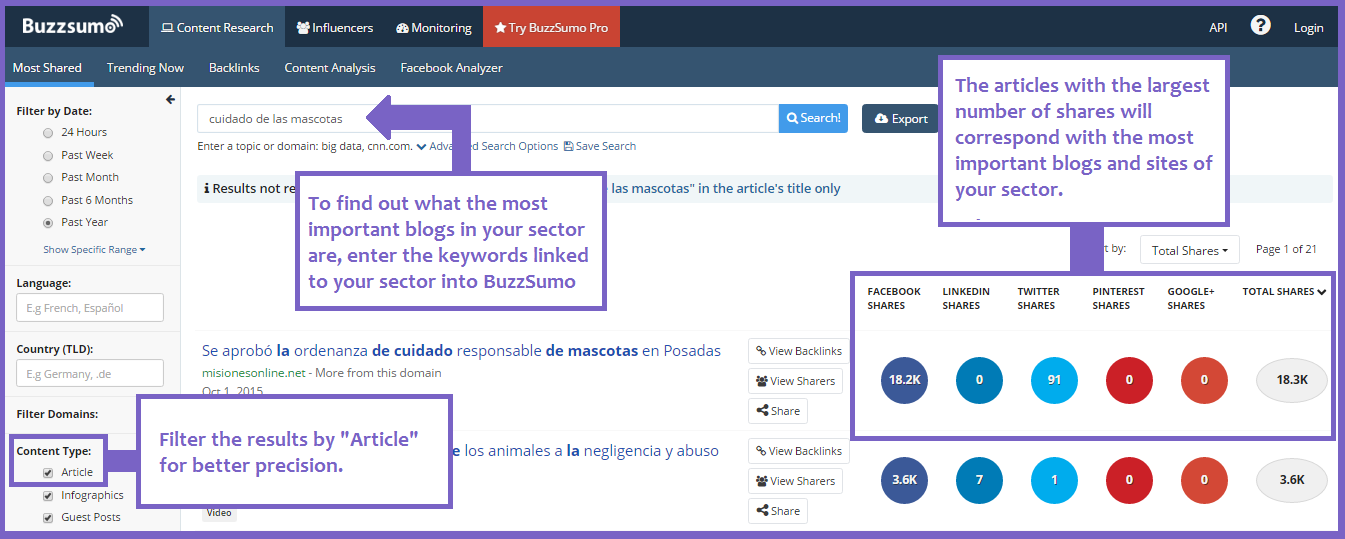Click View Backlinks for the first article

(x=798, y=351)
